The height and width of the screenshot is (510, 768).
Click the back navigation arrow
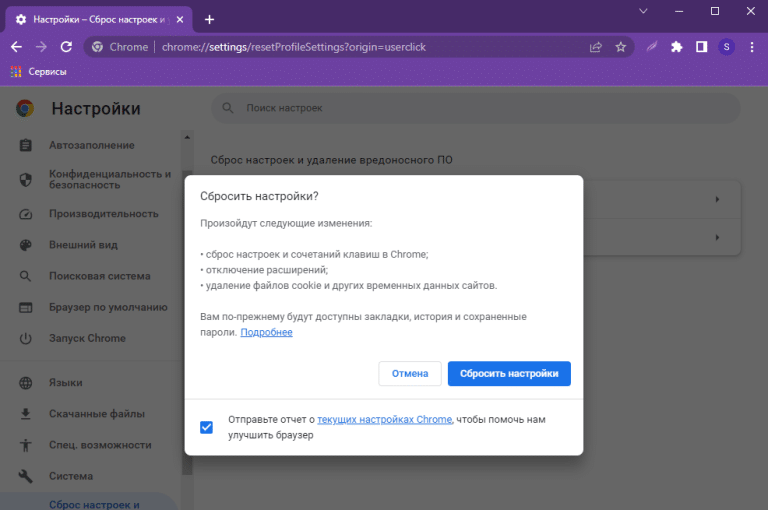point(17,47)
